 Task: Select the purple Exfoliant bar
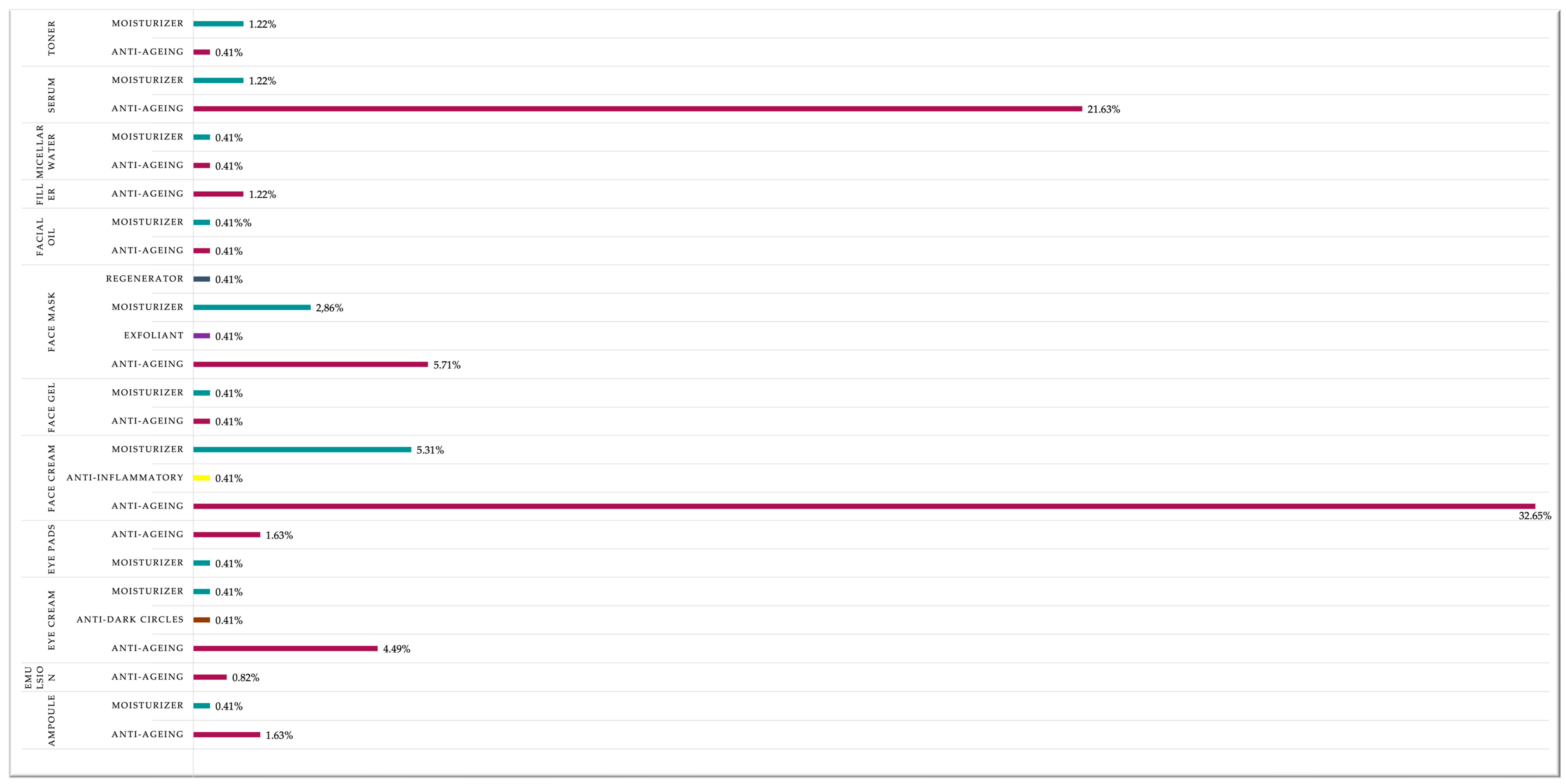pos(202,335)
